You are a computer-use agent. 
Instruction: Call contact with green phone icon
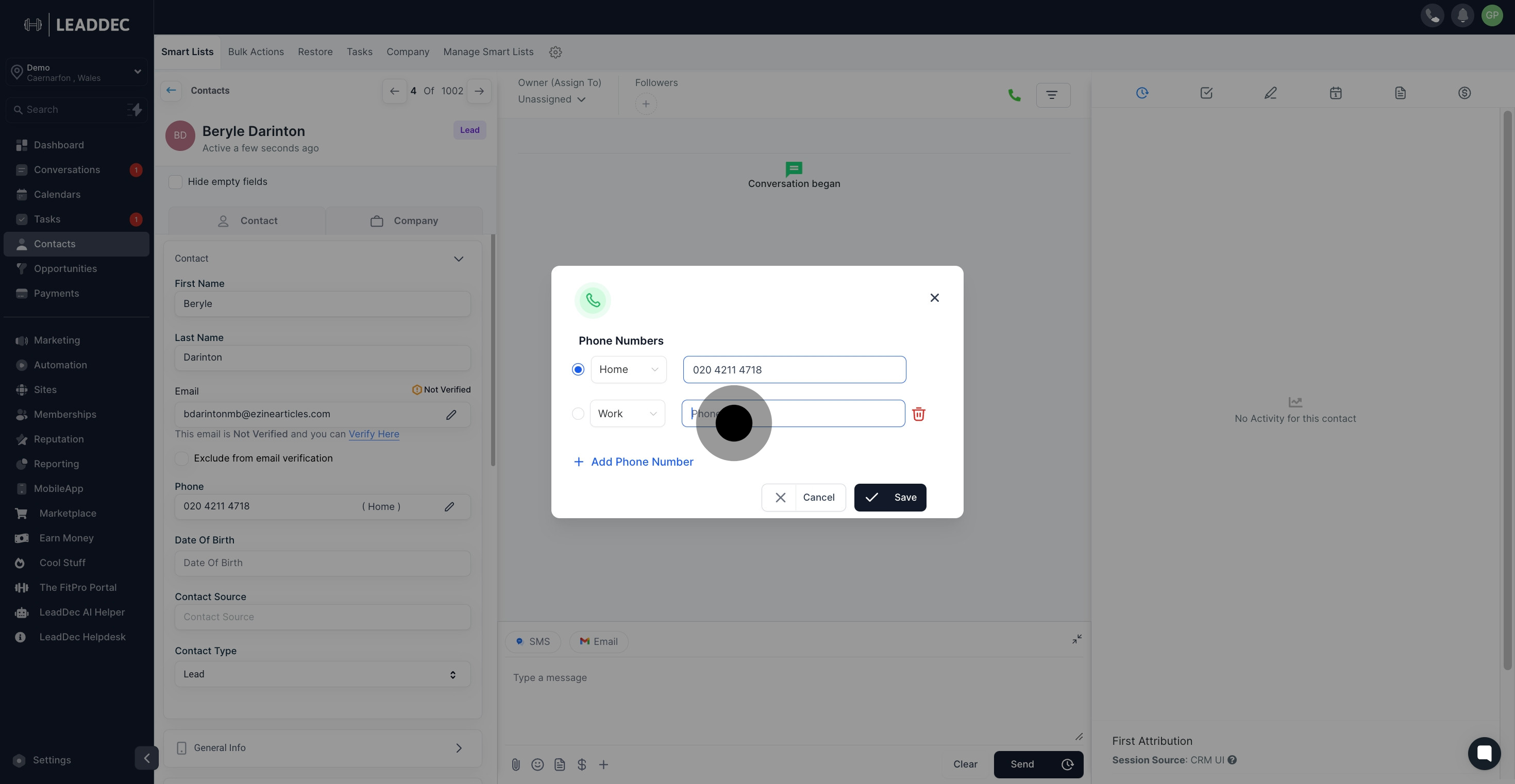pos(1014,95)
